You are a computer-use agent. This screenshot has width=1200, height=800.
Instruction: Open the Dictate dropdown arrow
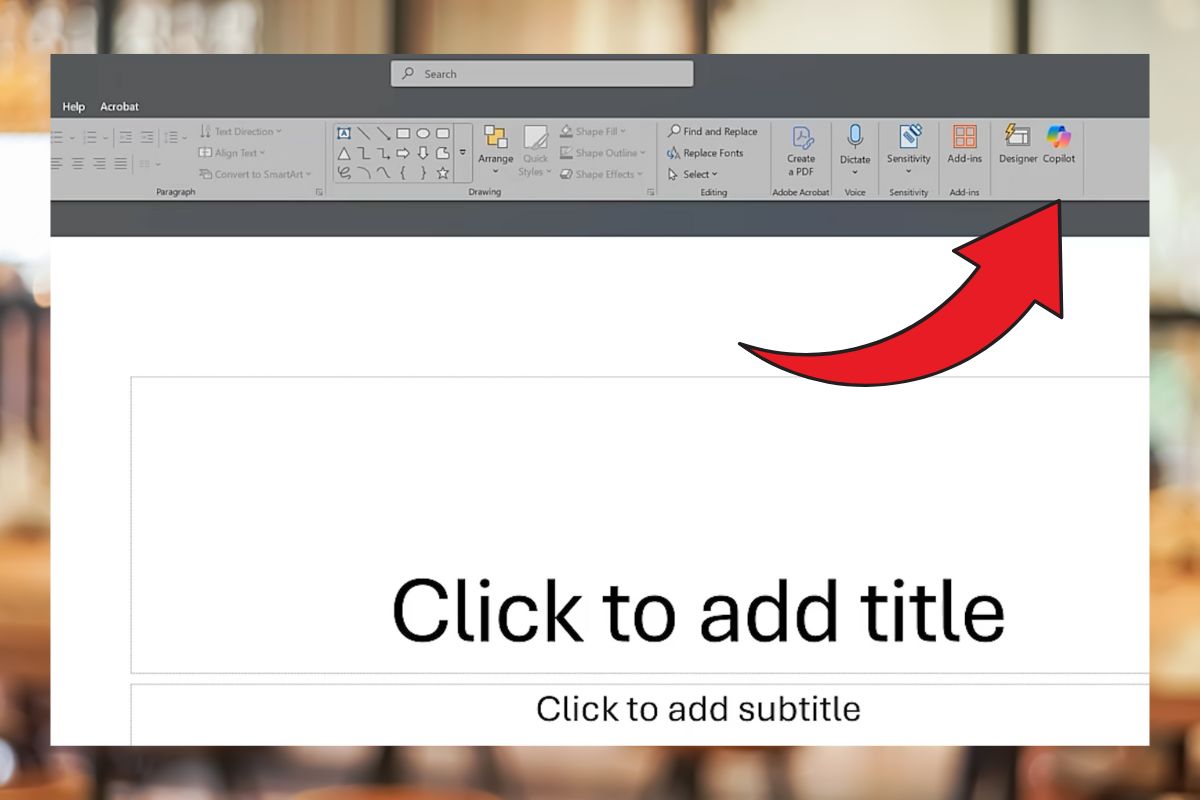tap(855, 171)
